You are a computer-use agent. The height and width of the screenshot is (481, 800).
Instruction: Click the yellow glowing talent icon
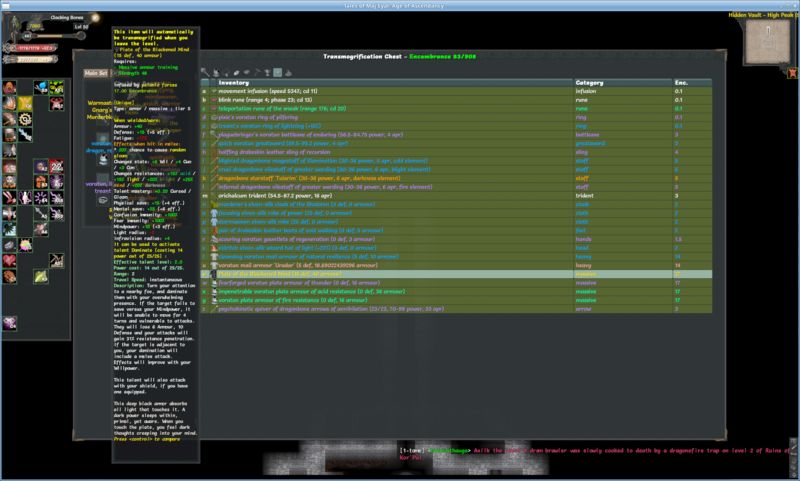(25, 103)
